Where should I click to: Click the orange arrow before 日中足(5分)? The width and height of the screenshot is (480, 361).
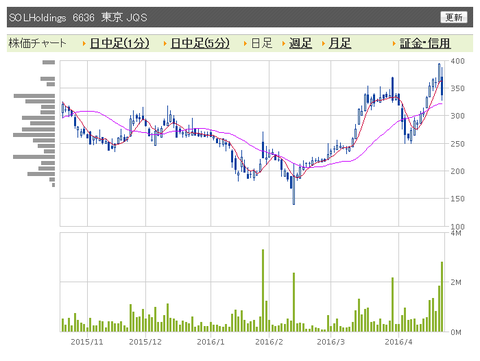(165, 44)
